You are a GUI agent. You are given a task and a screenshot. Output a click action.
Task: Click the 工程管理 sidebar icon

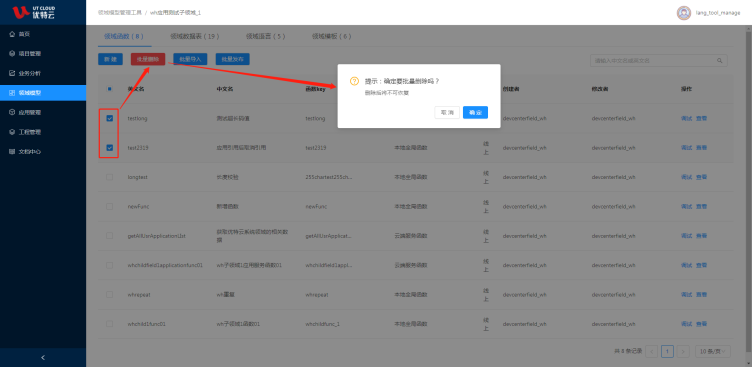click(12, 132)
